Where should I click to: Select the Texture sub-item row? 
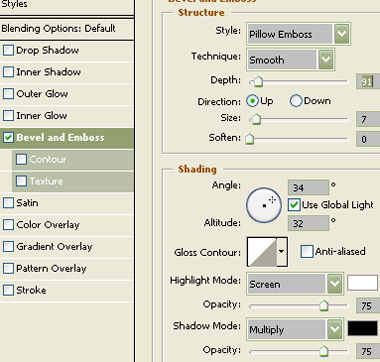pos(73,181)
